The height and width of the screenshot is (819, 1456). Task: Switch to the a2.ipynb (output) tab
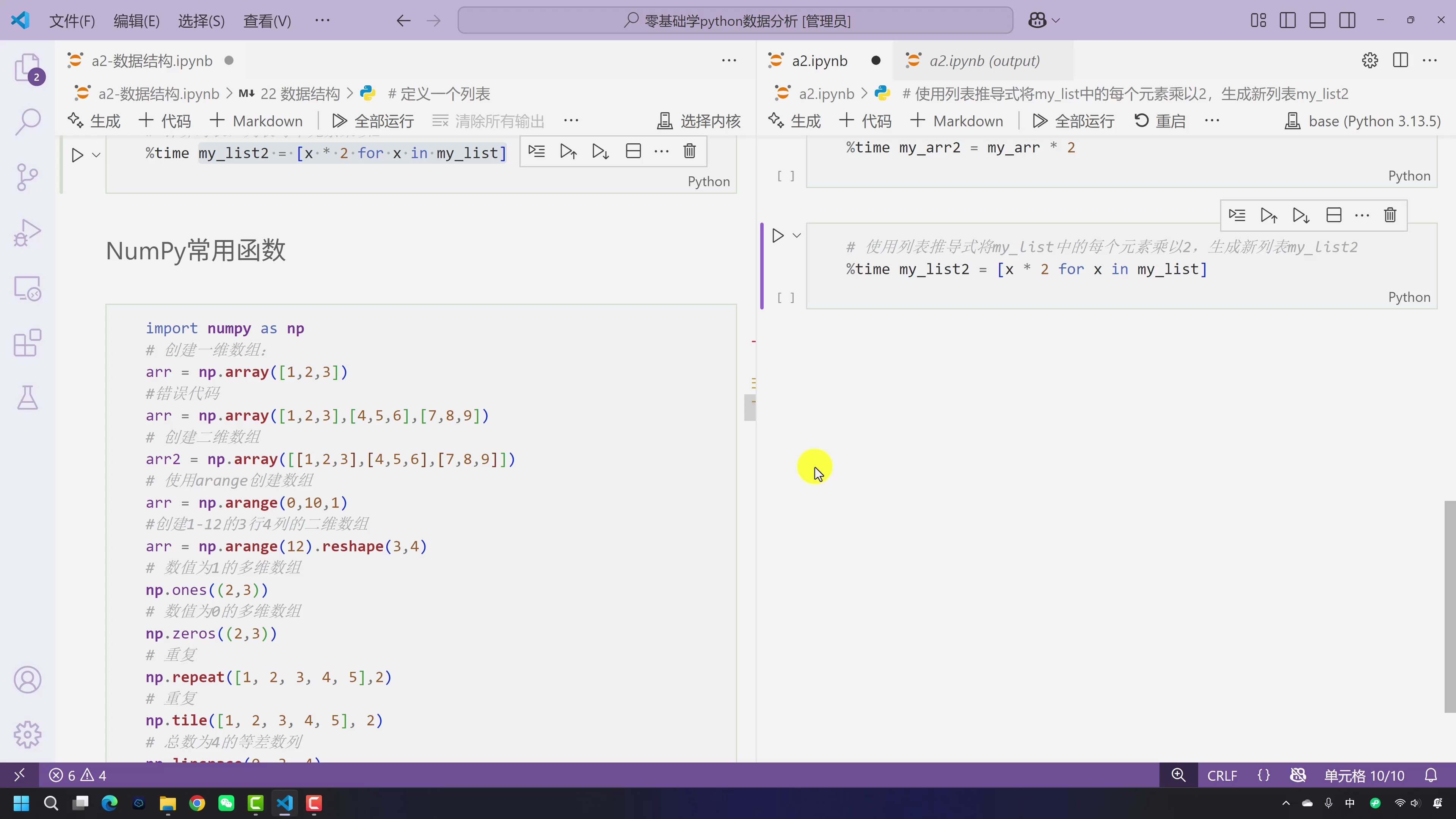(x=984, y=61)
